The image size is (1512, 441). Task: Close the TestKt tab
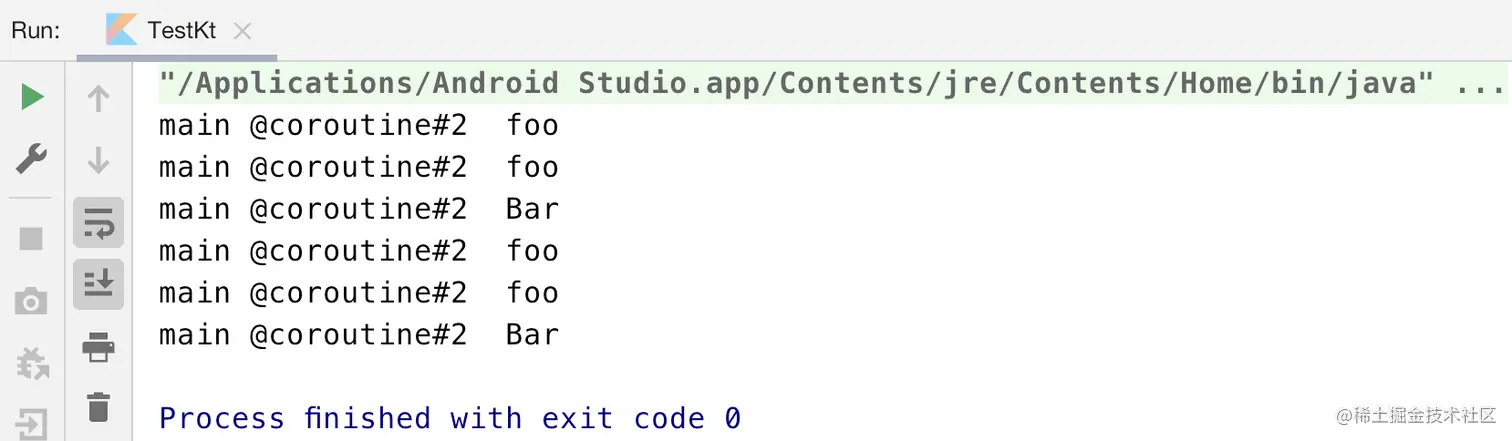242,31
